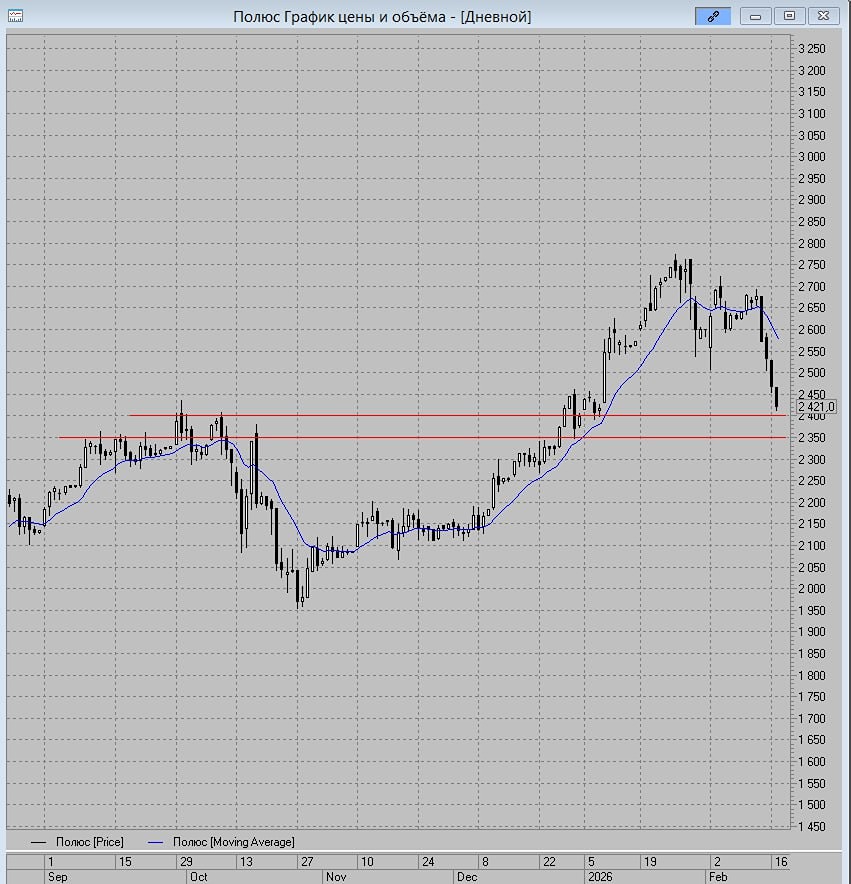The height and width of the screenshot is (884, 851).
Task: Select the Полюс [Moving Average] legend entry
Action: (x=221, y=842)
